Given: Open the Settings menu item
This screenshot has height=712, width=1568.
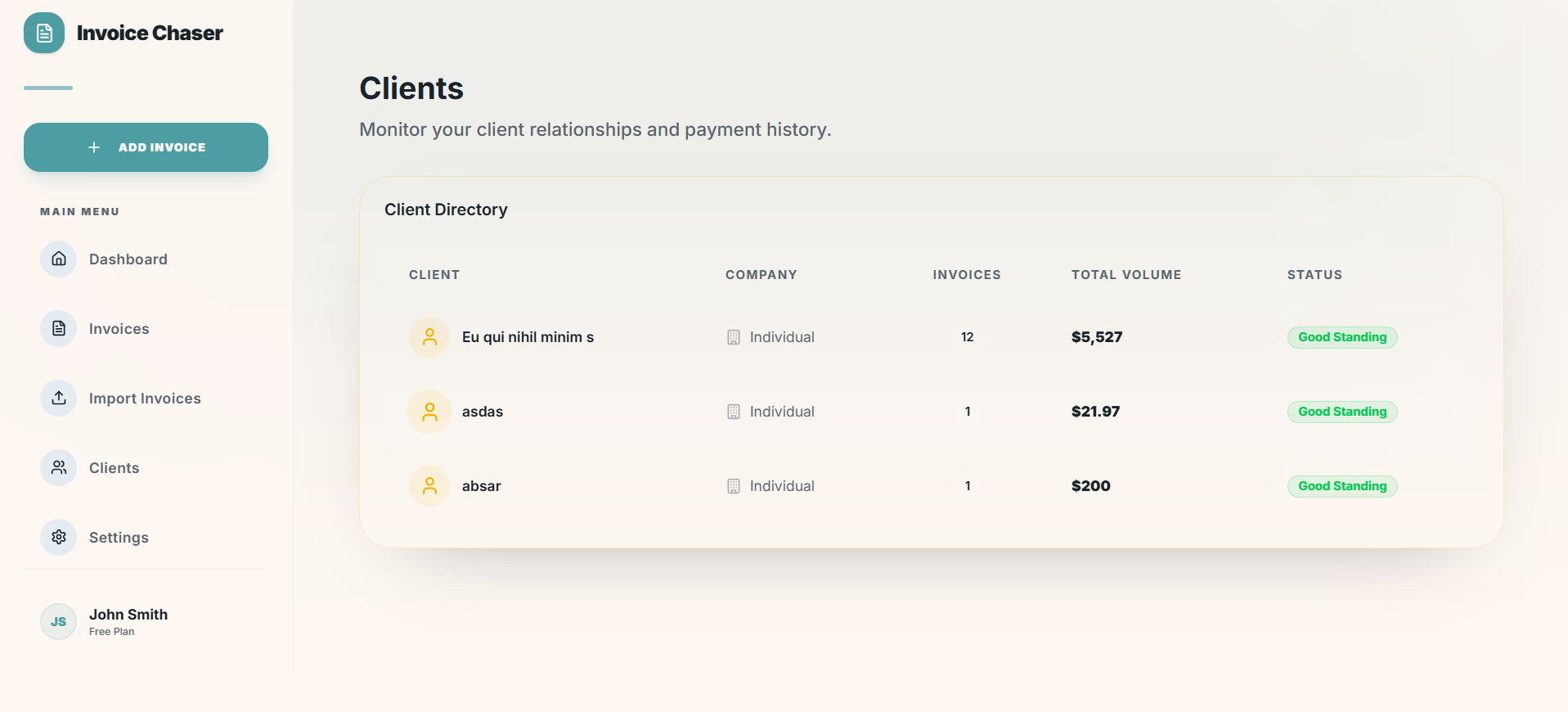Looking at the screenshot, I should pos(119,538).
